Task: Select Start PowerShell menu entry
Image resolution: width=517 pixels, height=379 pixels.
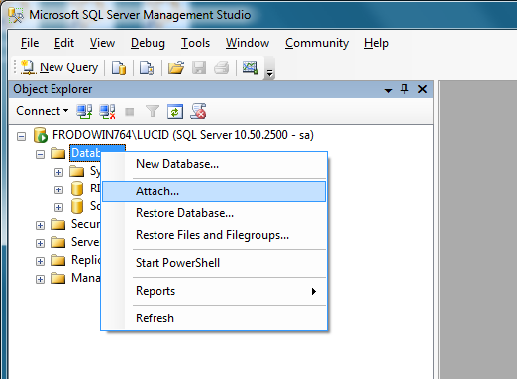Action: (214, 263)
